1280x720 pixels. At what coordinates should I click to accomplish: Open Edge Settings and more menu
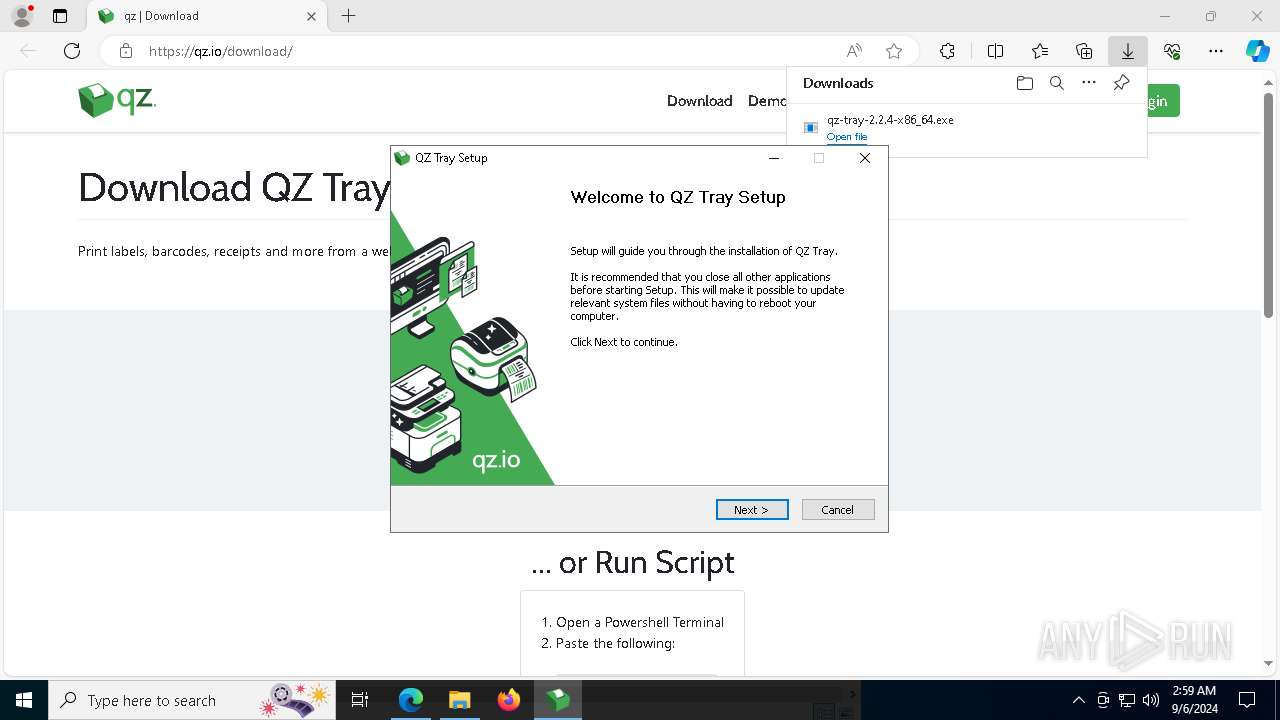click(1216, 51)
